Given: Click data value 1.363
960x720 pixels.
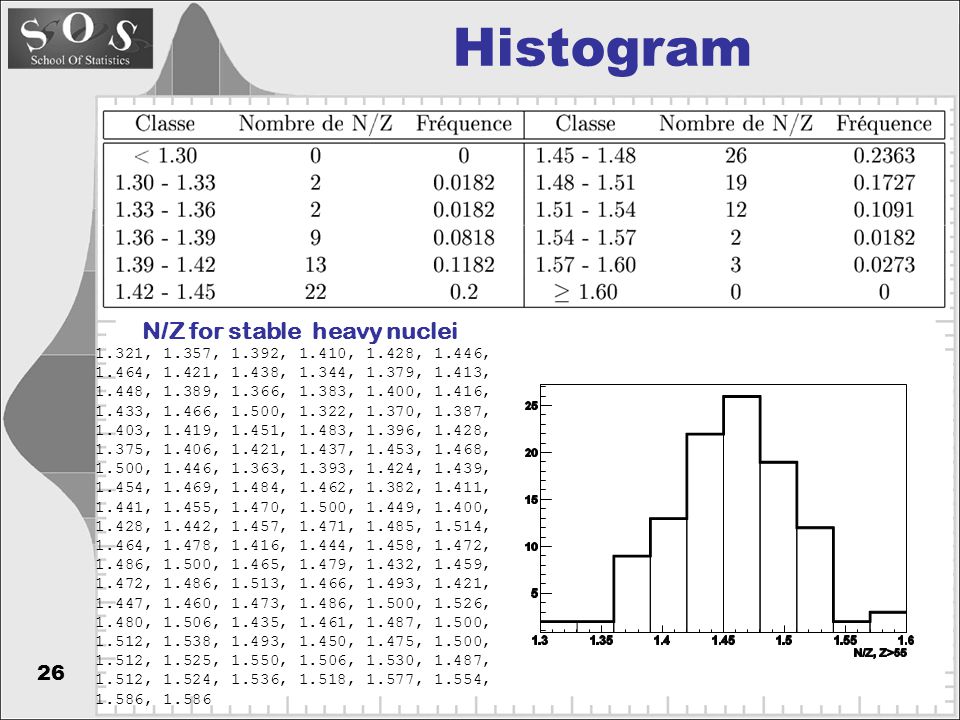Looking at the screenshot, I should [255, 468].
